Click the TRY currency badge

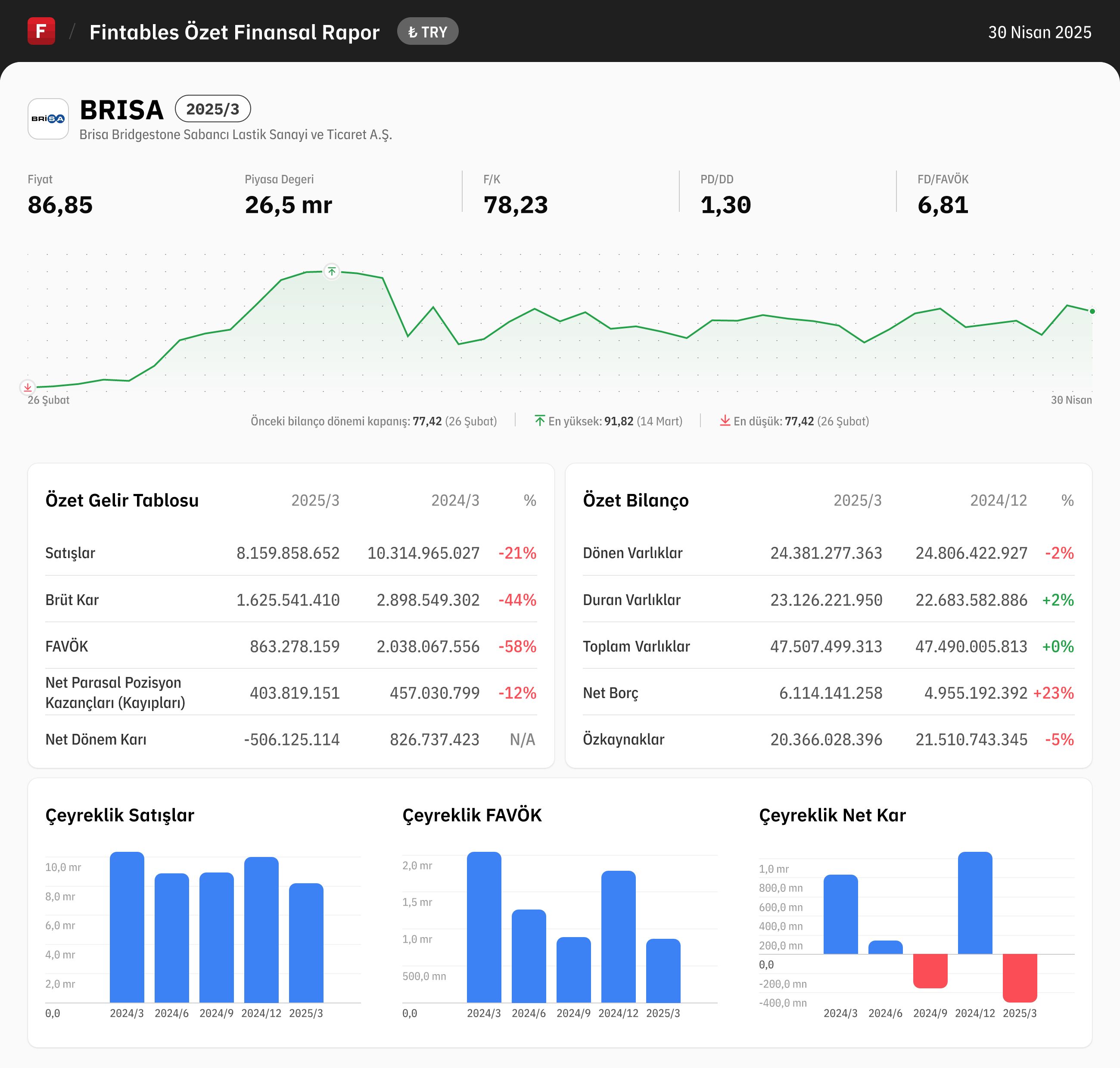pos(428,32)
